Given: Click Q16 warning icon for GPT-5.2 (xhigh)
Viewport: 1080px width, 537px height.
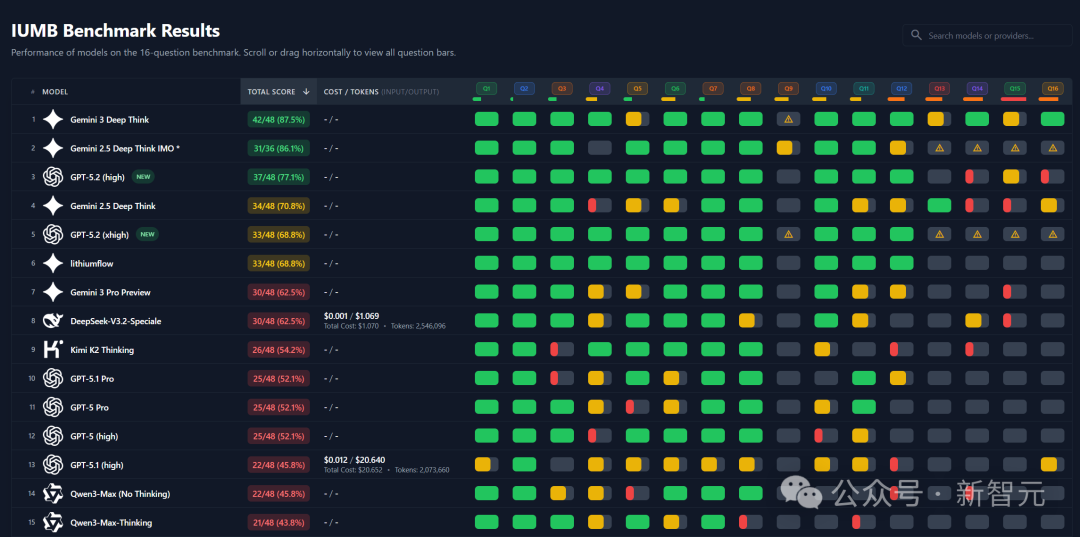Looking at the screenshot, I should click(x=1052, y=235).
